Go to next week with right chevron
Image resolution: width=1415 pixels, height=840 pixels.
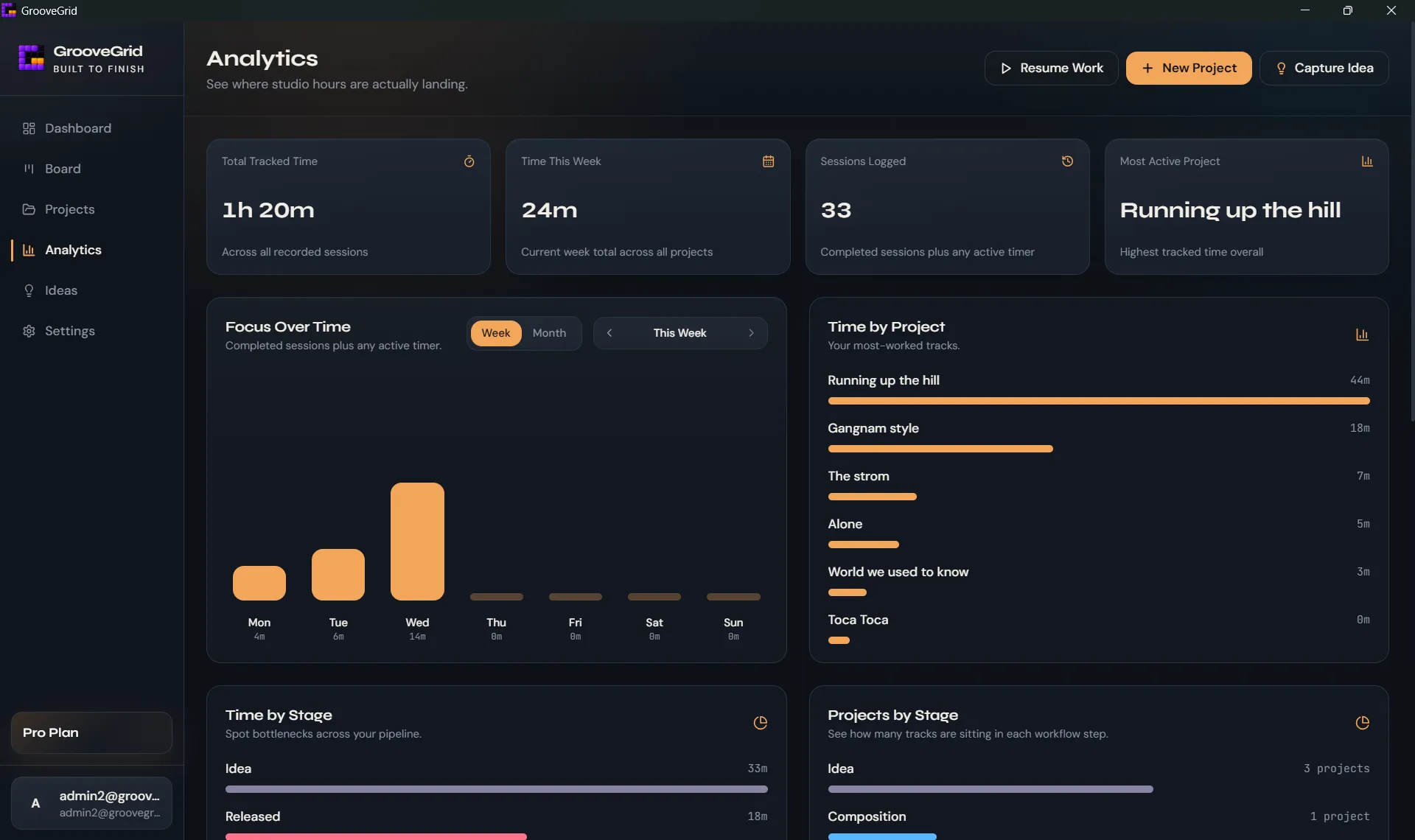point(751,333)
